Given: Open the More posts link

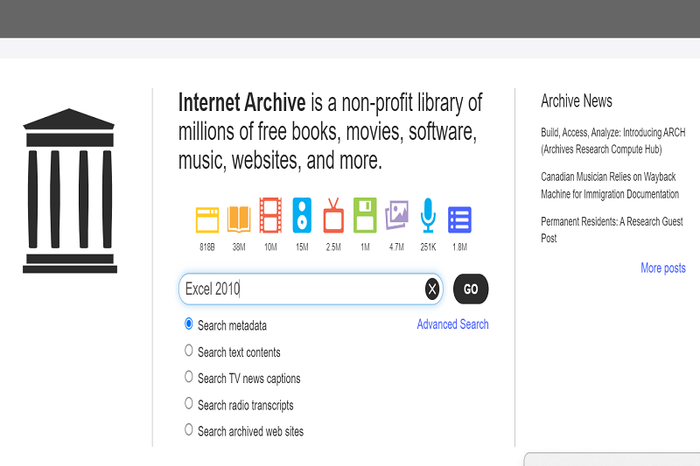Looking at the screenshot, I should (x=663, y=268).
